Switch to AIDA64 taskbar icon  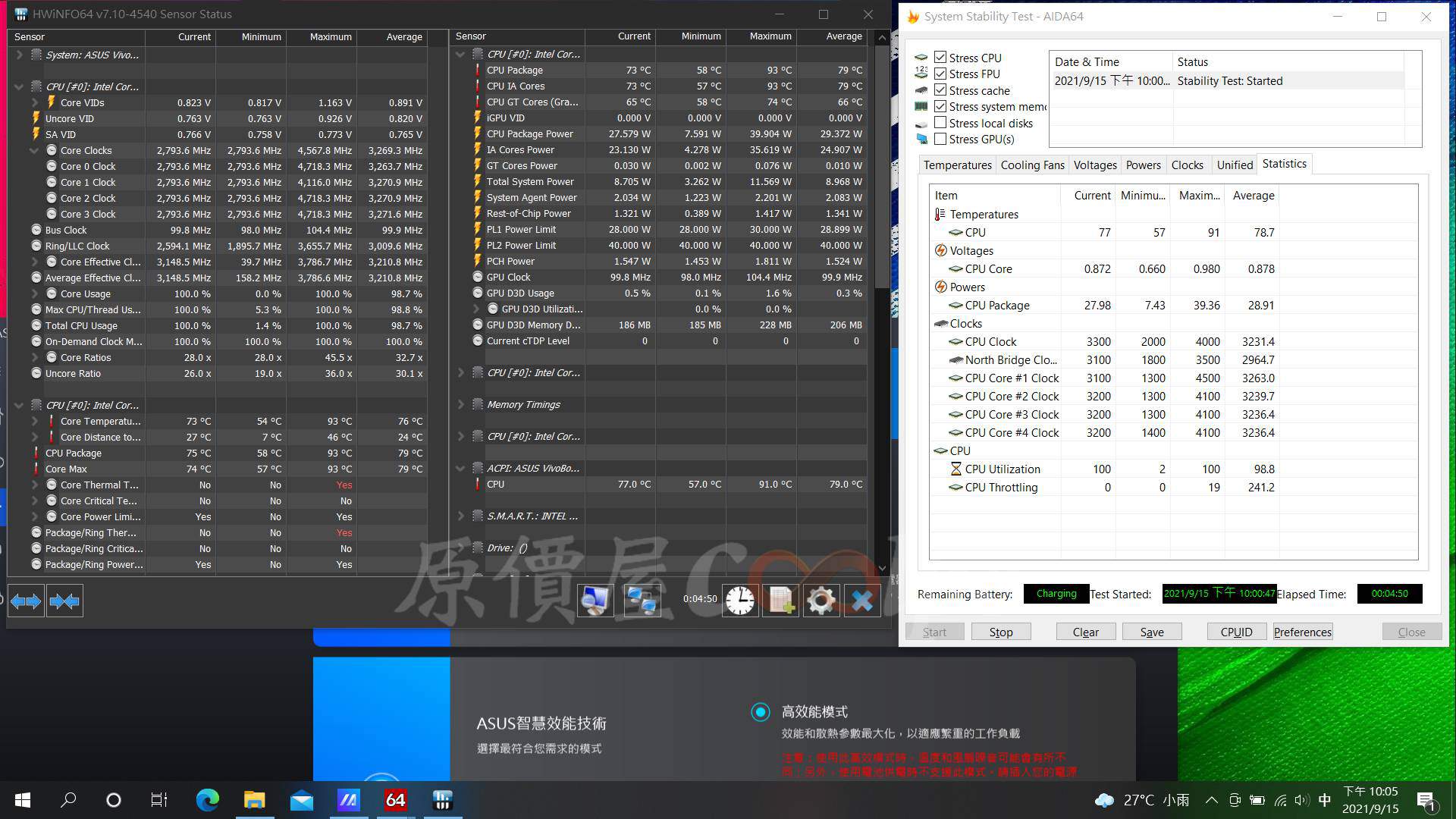click(x=395, y=800)
